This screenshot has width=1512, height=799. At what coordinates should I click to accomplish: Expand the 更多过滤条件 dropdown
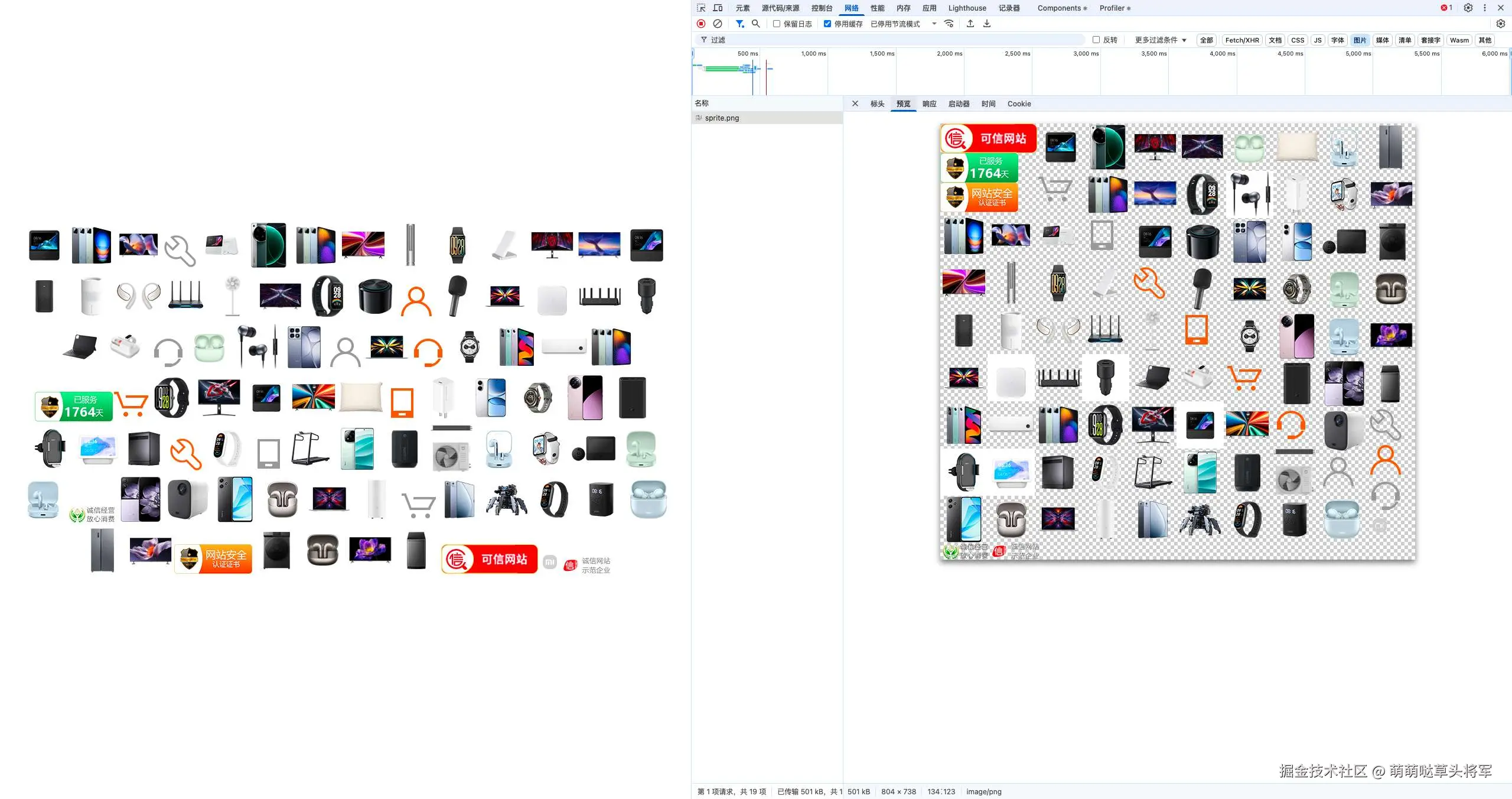pos(1161,40)
